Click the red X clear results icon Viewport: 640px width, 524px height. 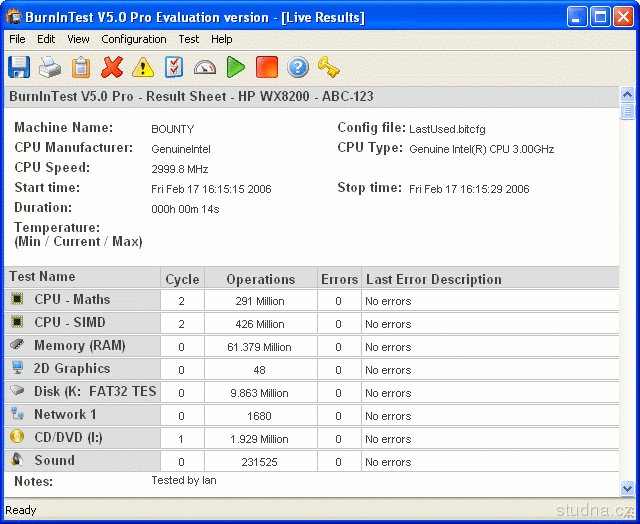tap(112, 67)
